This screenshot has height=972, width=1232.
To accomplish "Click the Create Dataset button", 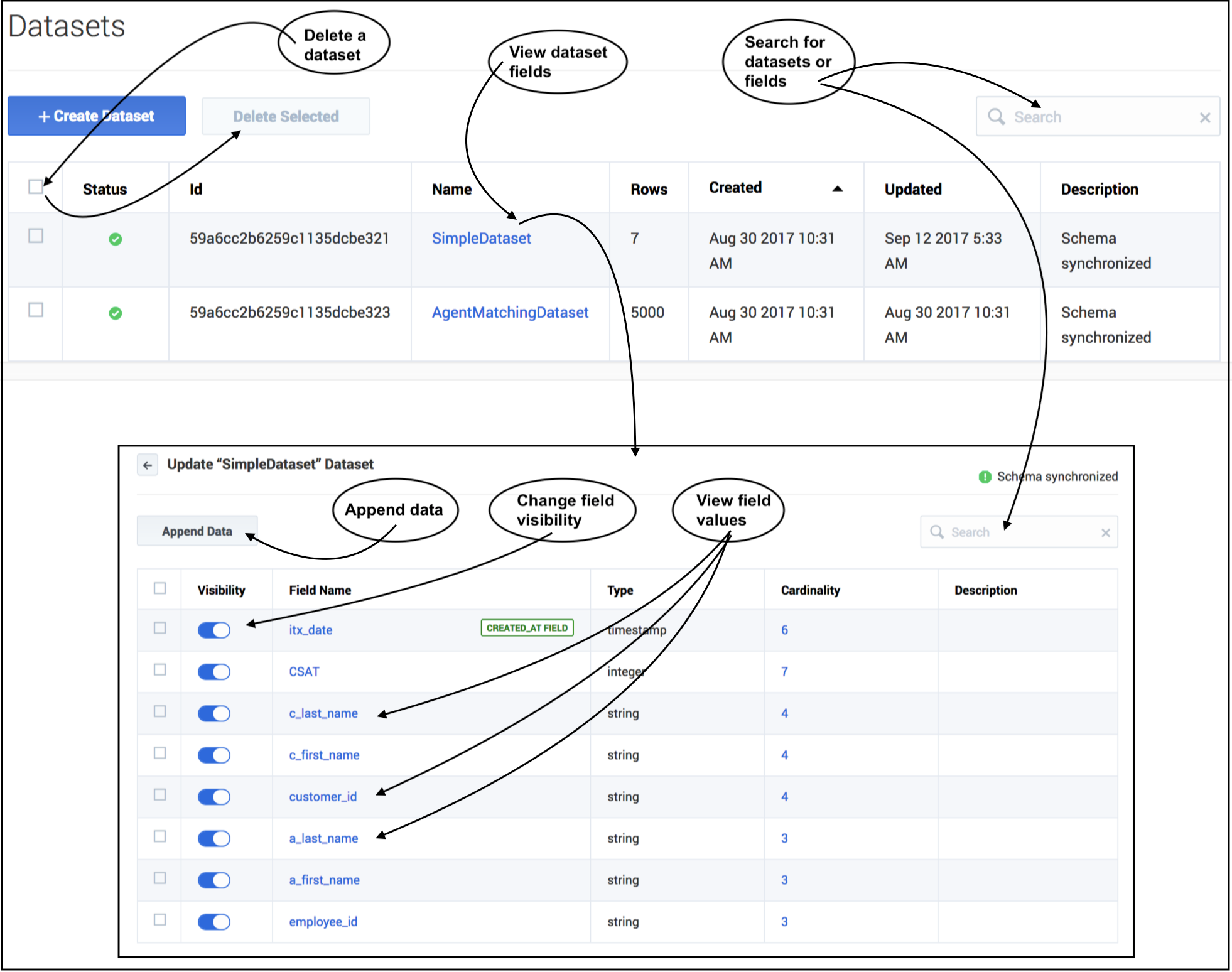I will 95,116.
